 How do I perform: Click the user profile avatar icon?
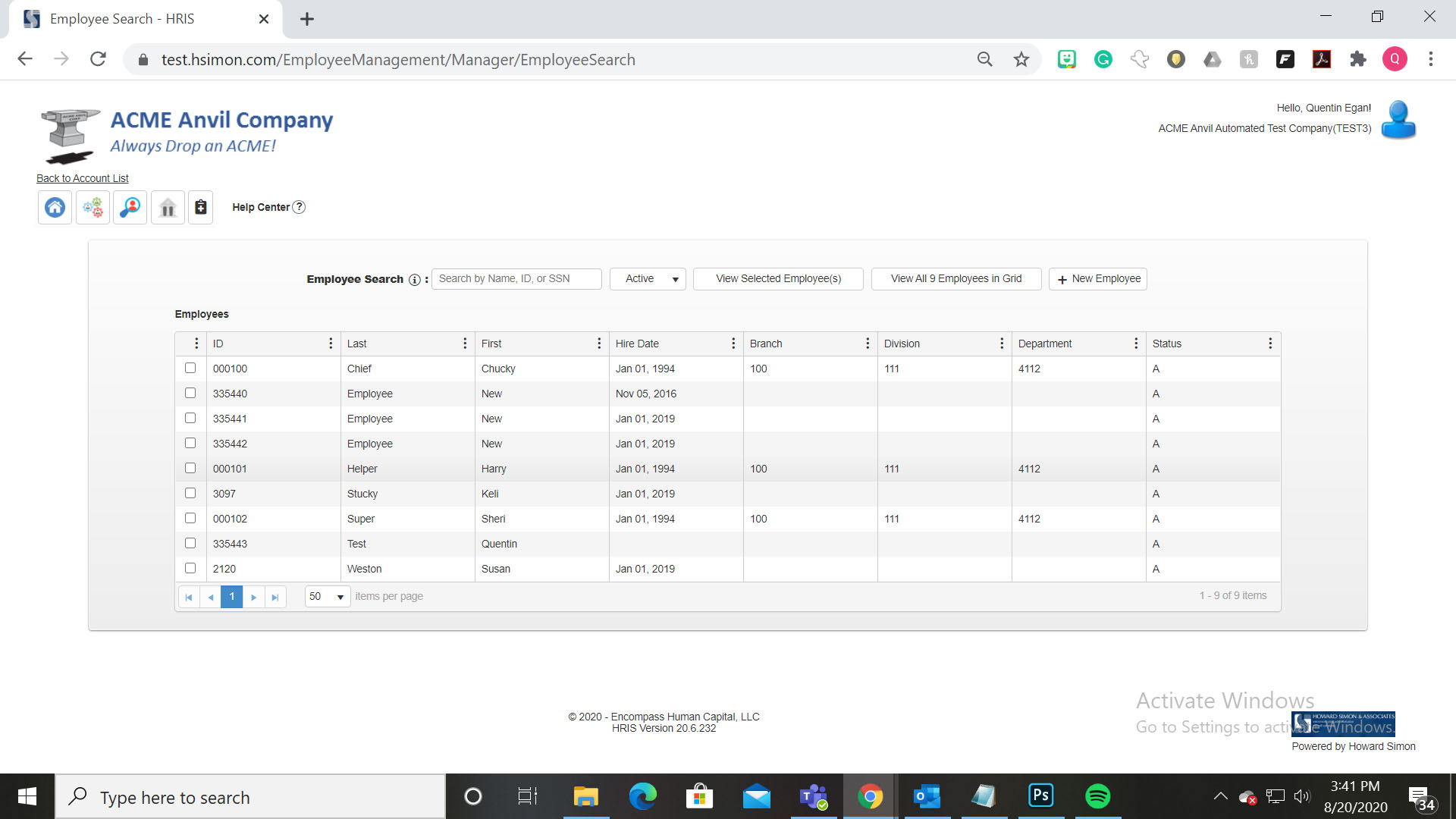[1398, 119]
